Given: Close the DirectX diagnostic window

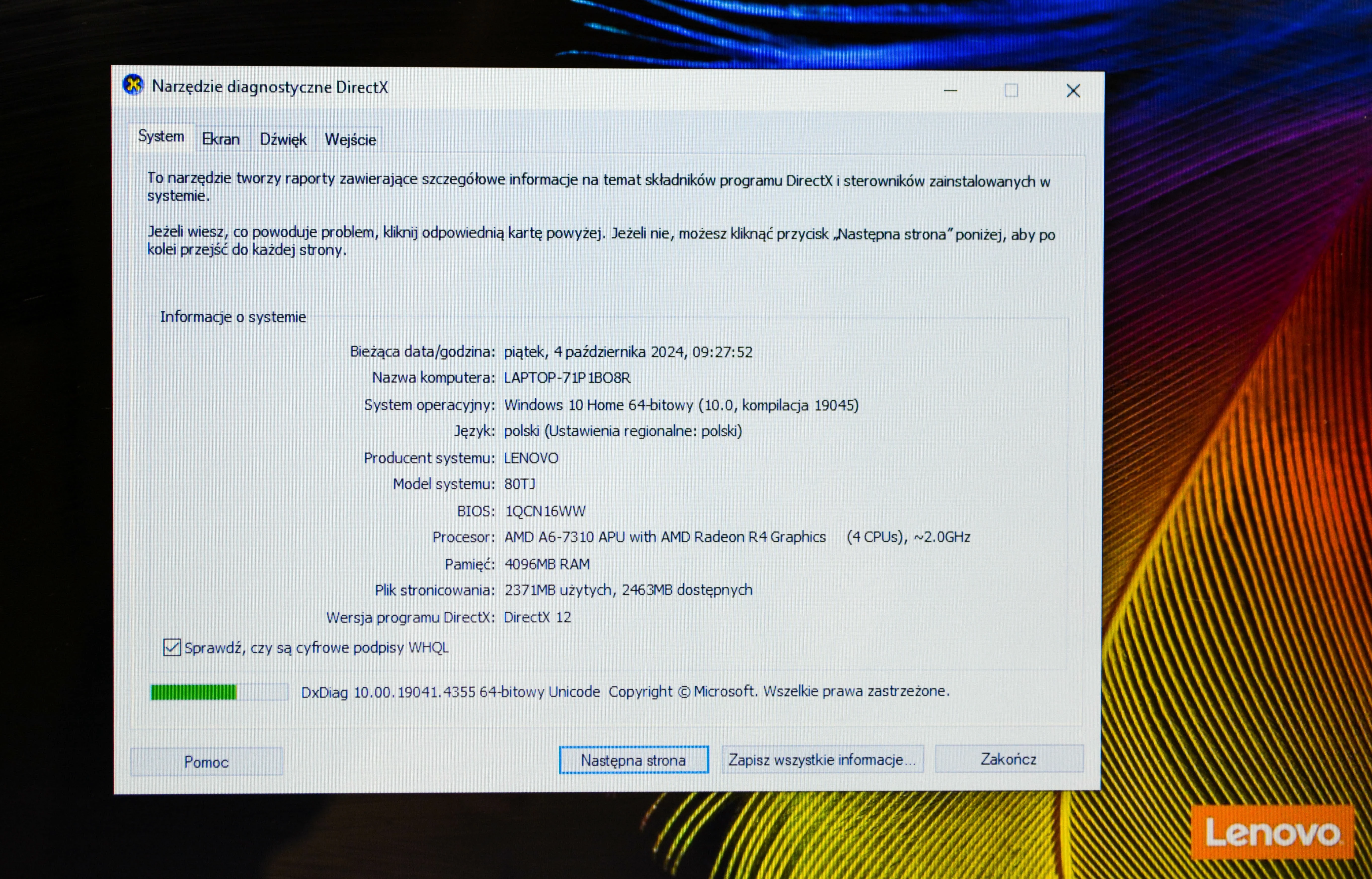Looking at the screenshot, I should coord(1073,91).
